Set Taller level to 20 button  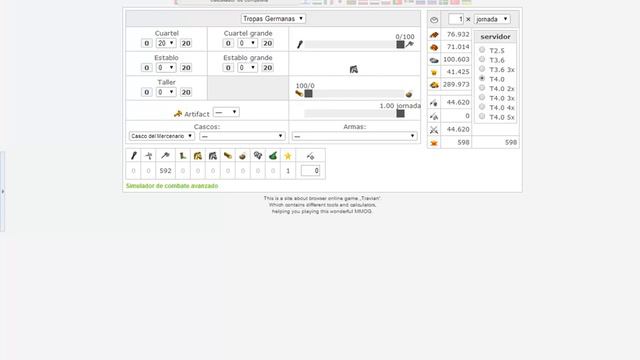(x=186, y=92)
